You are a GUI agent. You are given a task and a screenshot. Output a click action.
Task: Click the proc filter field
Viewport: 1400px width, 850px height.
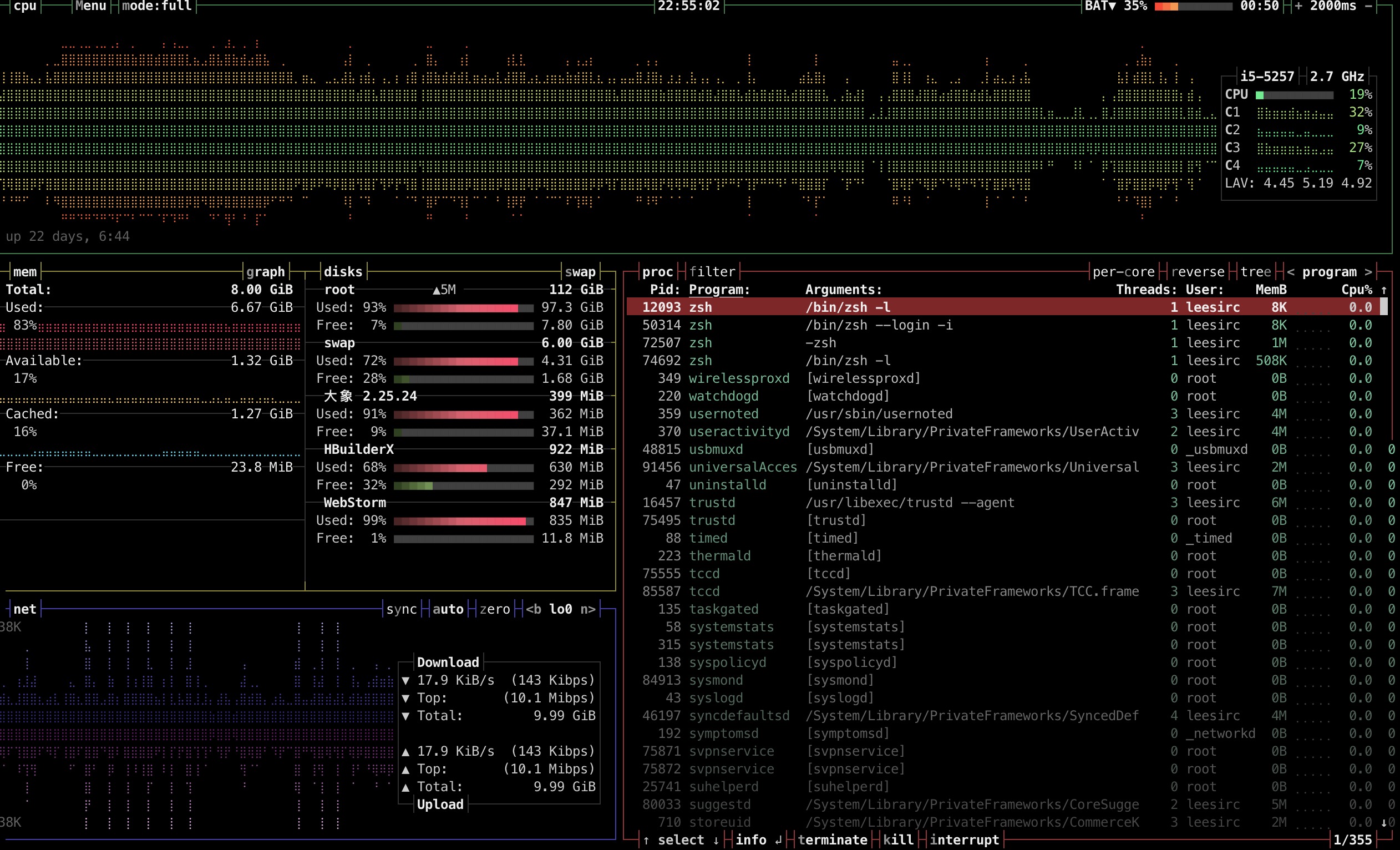pyautogui.click(x=712, y=272)
